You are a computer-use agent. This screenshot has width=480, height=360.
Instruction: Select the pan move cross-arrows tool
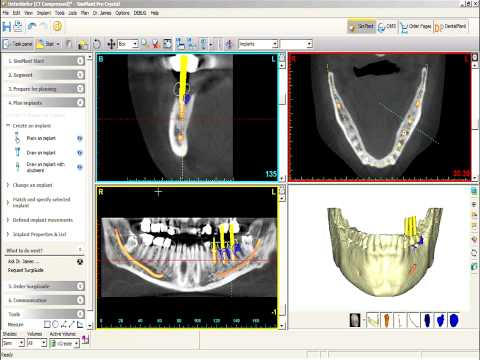[111, 44]
